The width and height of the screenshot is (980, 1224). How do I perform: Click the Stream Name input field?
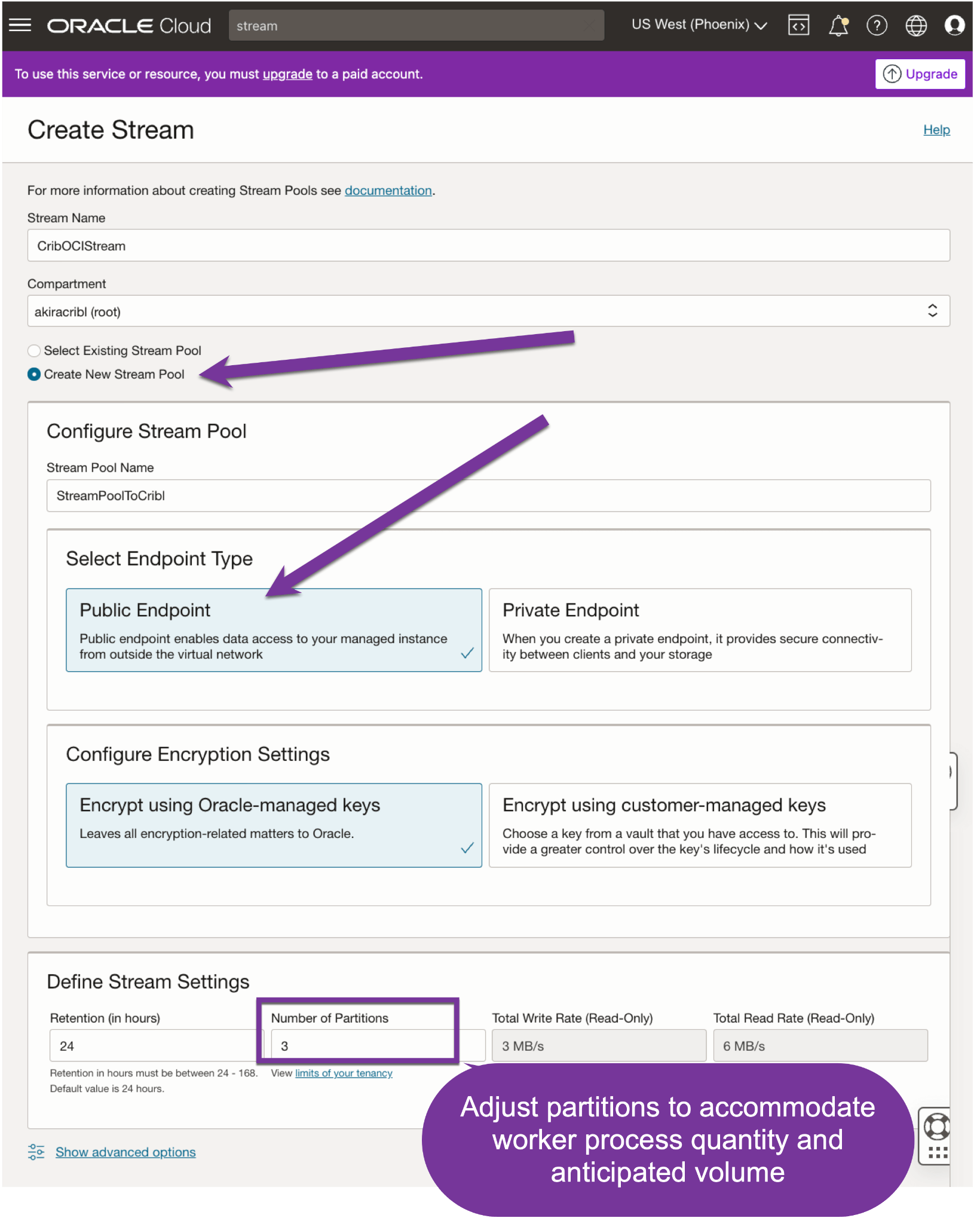pos(488,246)
